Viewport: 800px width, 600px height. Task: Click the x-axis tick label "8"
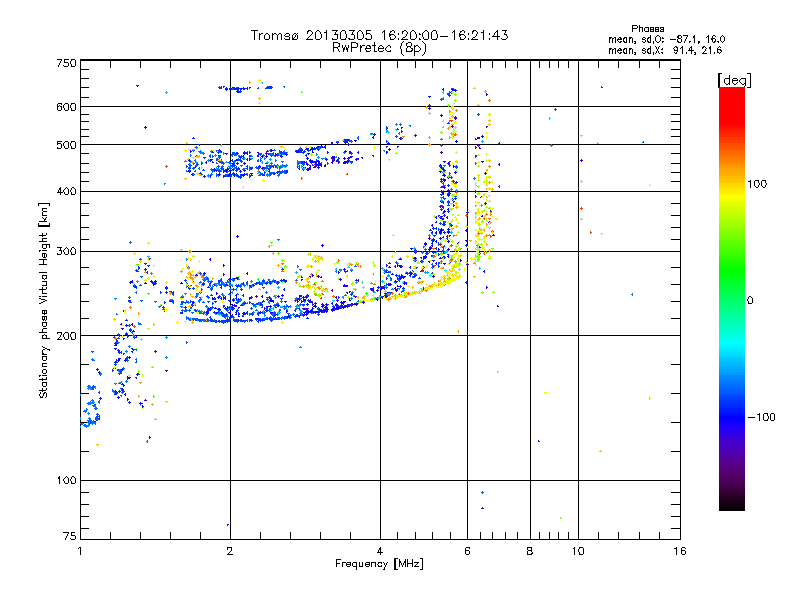click(530, 551)
